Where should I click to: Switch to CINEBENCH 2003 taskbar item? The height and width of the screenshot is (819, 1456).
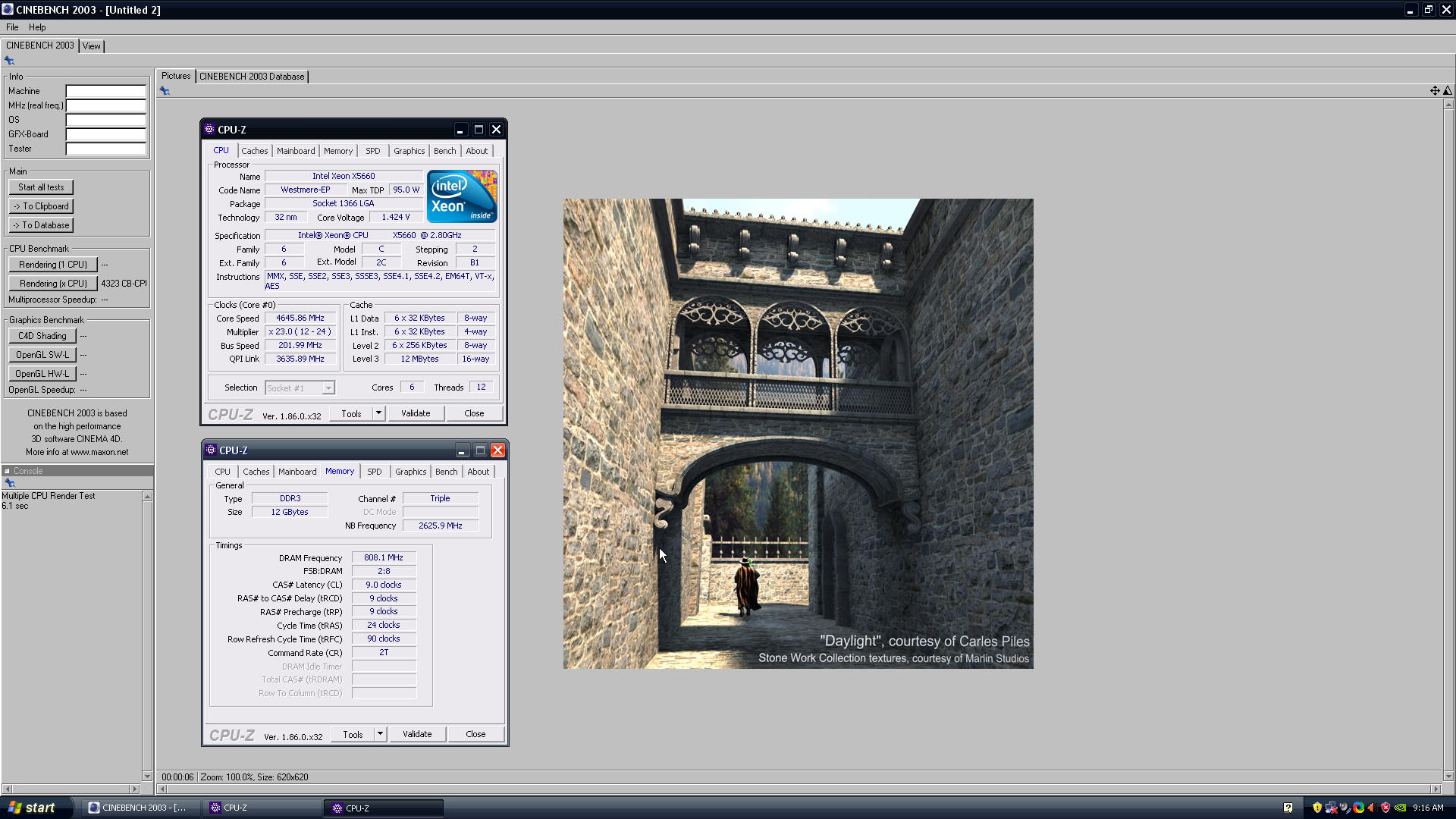tap(141, 808)
